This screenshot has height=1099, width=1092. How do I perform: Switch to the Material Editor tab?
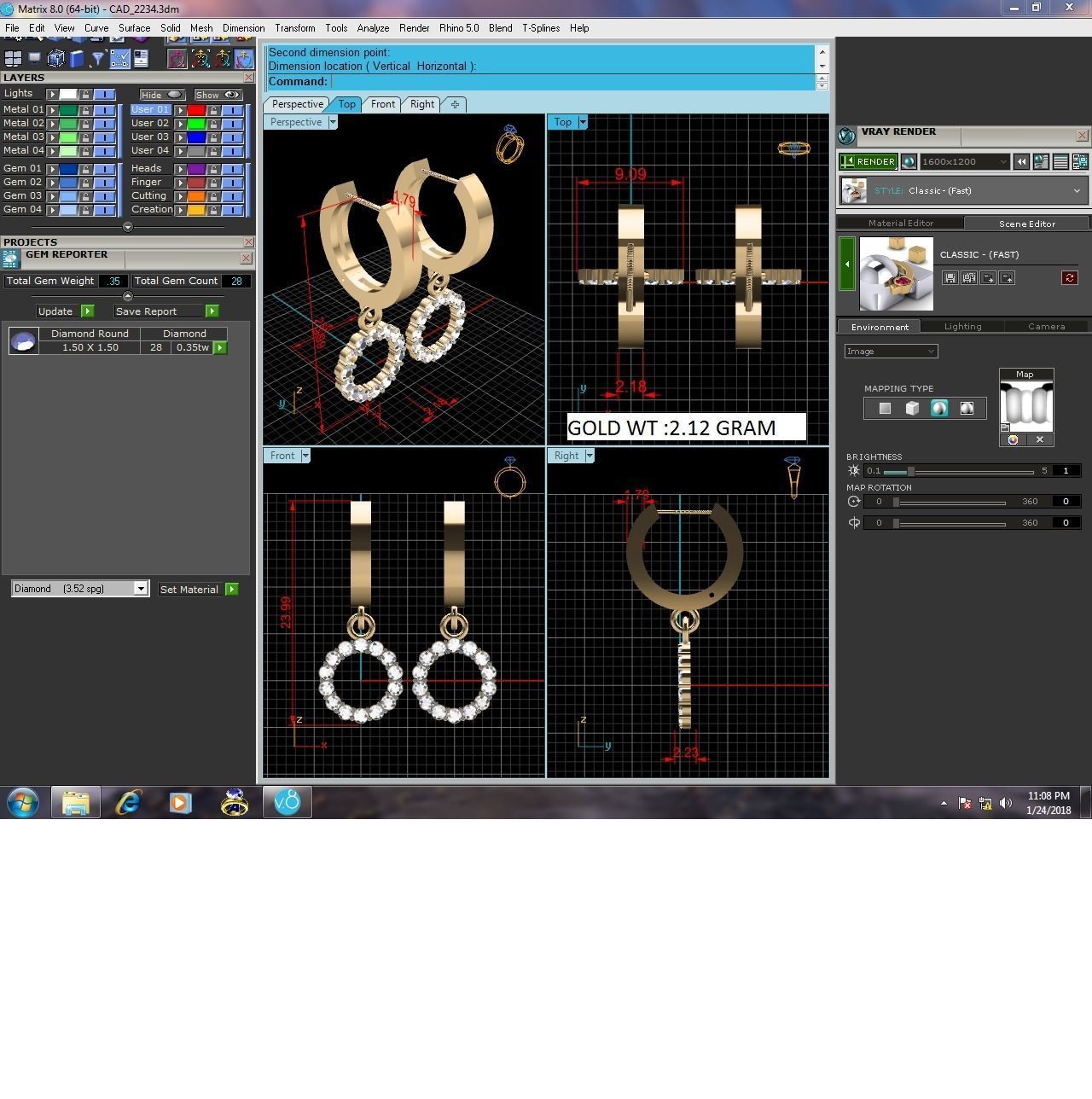tap(900, 224)
